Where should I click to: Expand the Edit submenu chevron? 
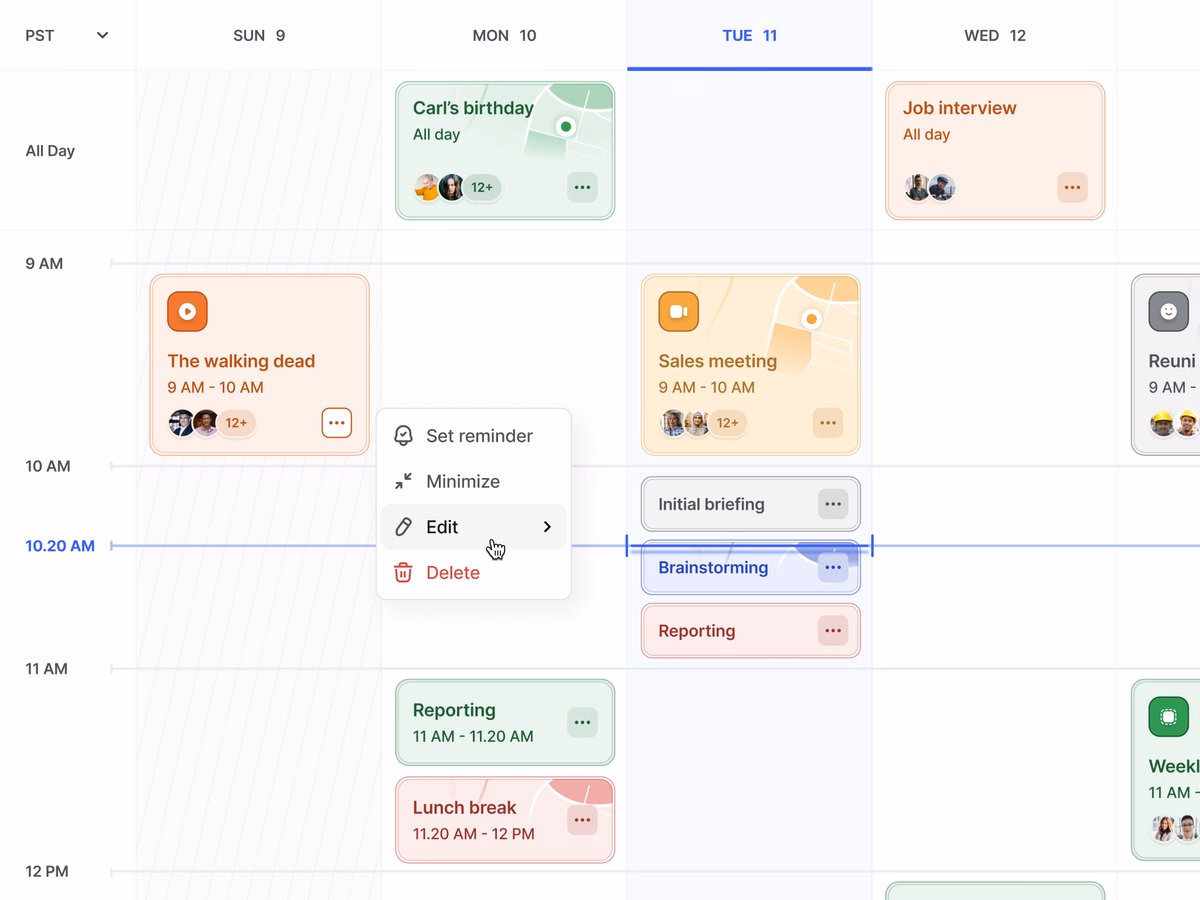click(547, 527)
